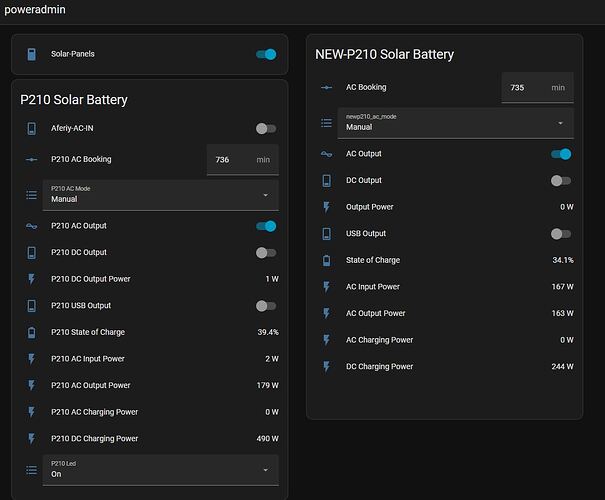This screenshot has height=500, width=605.
Task: Click the P210 AC Mode list icon
Action: click(x=32, y=195)
